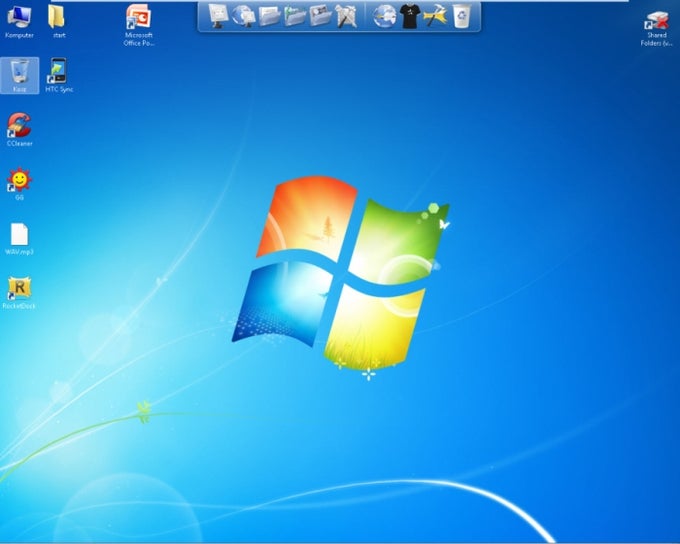680x544 pixels.
Task: Open the control panel tools dock icon
Action: point(346,16)
